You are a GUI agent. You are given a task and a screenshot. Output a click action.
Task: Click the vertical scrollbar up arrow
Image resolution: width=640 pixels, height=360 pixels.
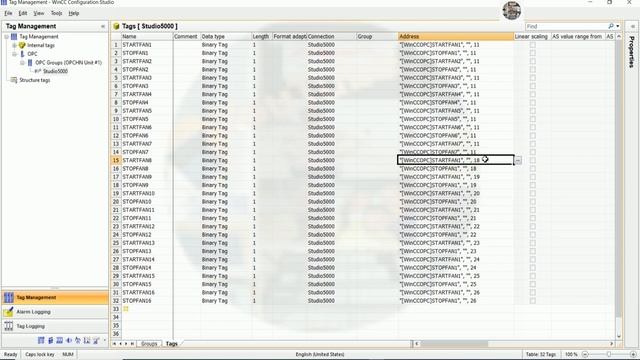(619, 36)
